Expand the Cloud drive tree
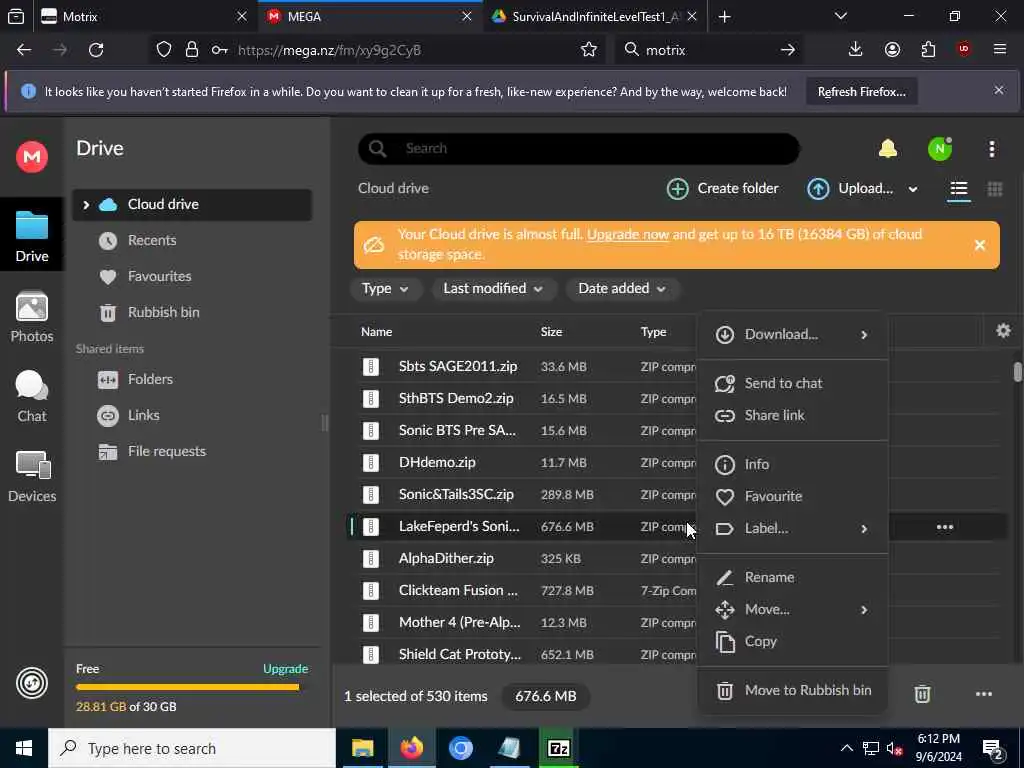Screen dimensions: 1024x768 [x=86, y=205]
